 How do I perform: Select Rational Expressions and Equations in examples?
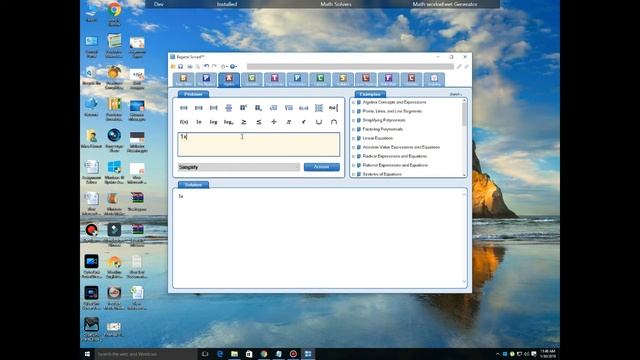coord(395,165)
